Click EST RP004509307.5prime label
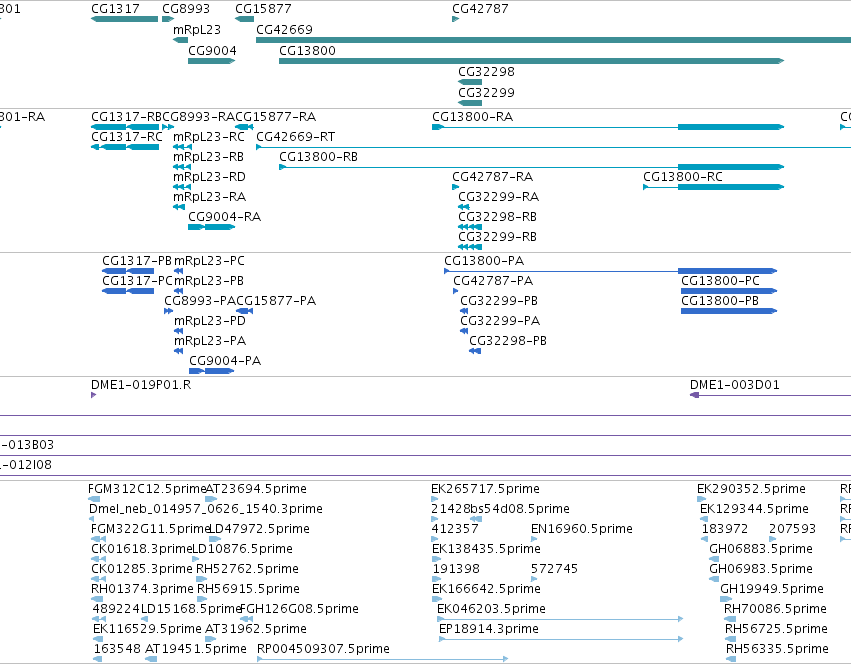The width and height of the screenshot is (851, 664). pos(323,649)
